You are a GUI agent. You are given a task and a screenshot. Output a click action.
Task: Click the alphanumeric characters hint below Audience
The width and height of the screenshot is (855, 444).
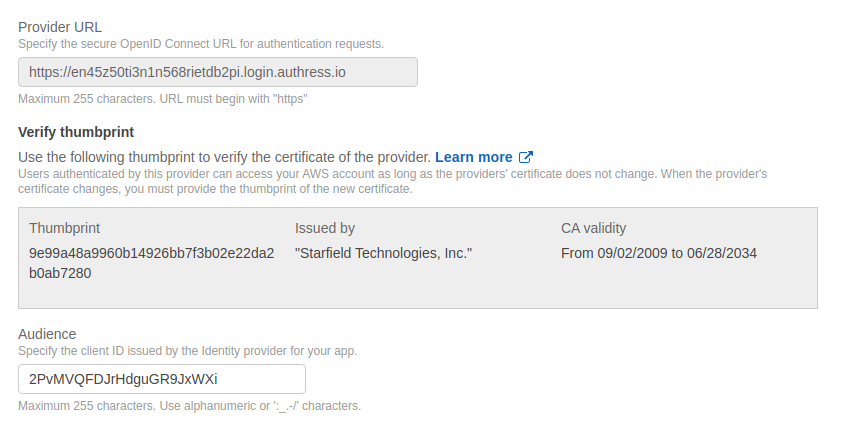pyautogui.click(x=189, y=406)
